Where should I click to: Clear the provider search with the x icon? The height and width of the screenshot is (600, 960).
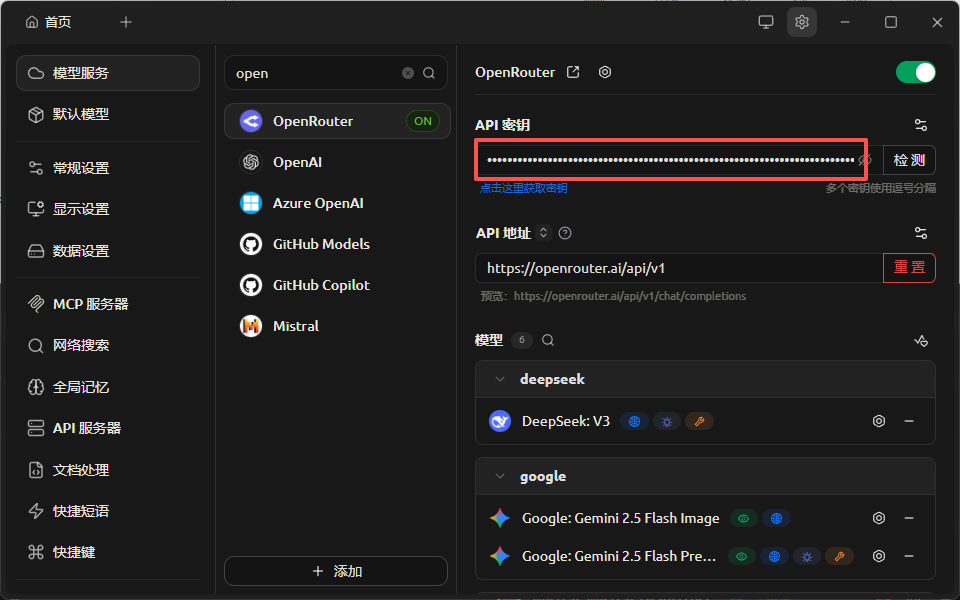coord(407,72)
